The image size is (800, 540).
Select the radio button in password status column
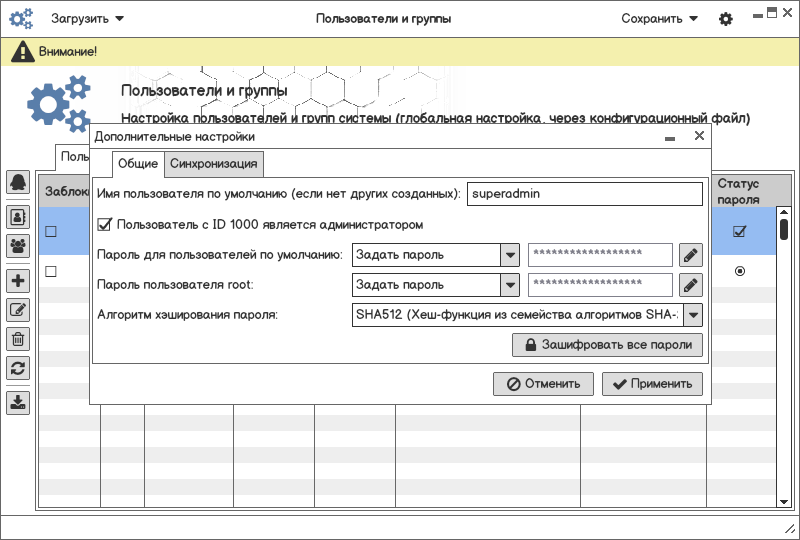coord(740,271)
